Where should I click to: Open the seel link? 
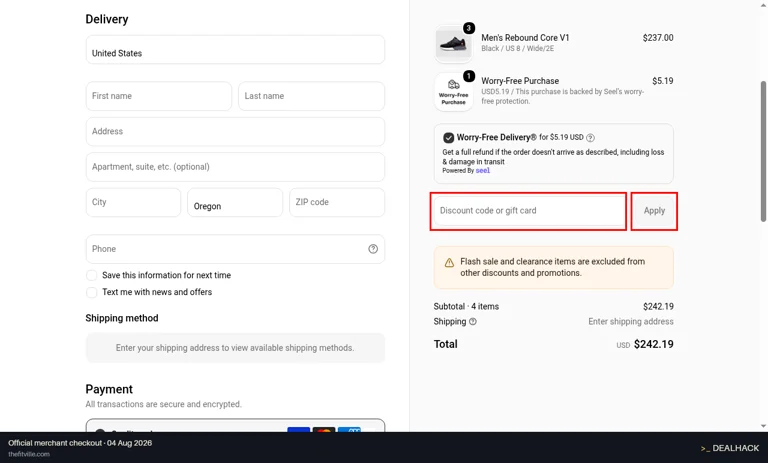pyautogui.click(x=482, y=171)
